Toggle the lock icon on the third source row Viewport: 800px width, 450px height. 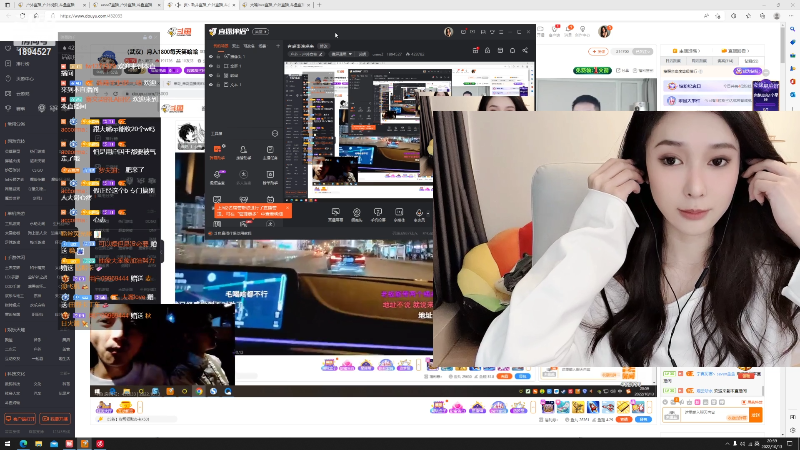218,75
